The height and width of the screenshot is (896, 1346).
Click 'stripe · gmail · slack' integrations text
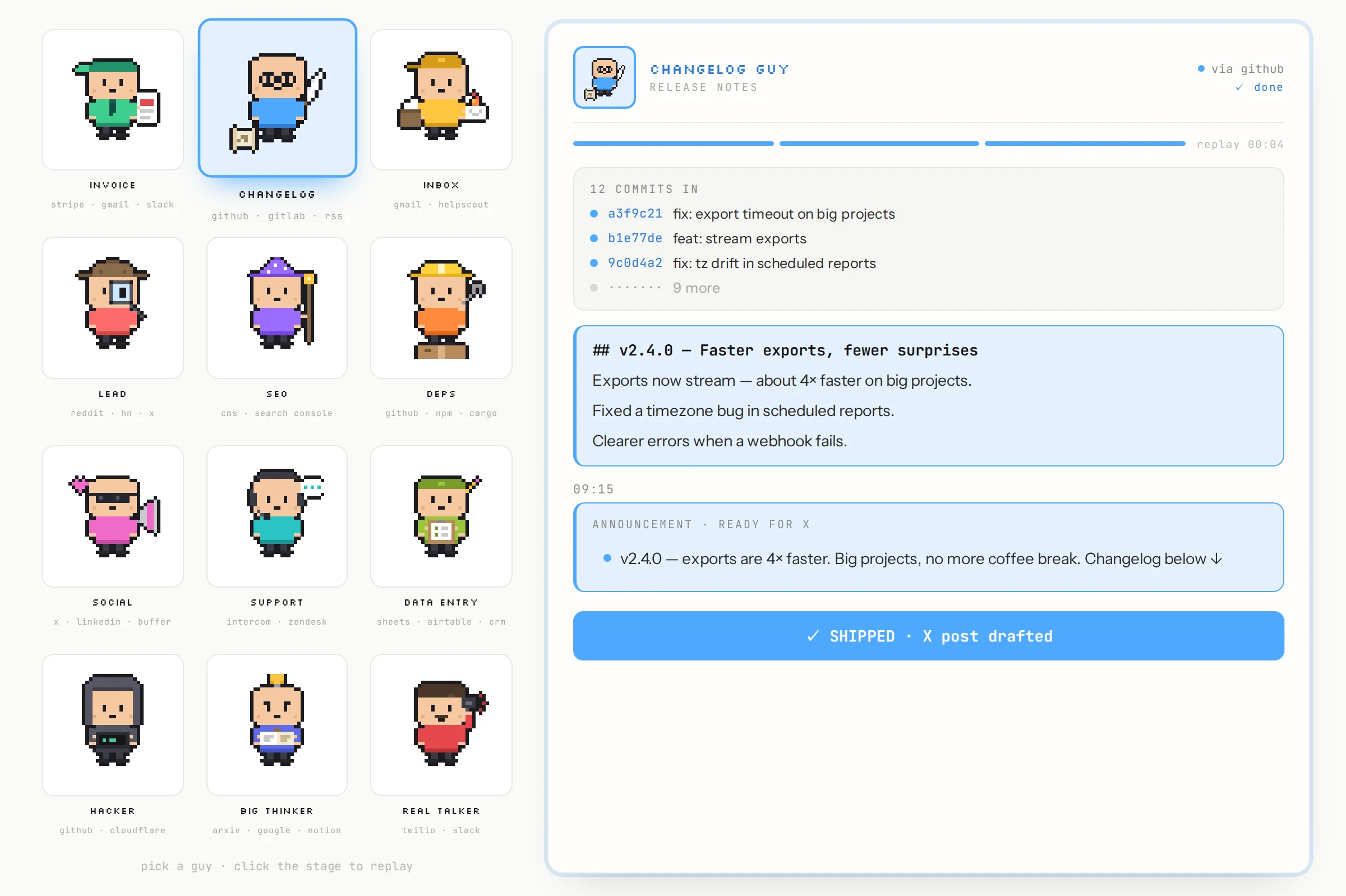click(113, 205)
